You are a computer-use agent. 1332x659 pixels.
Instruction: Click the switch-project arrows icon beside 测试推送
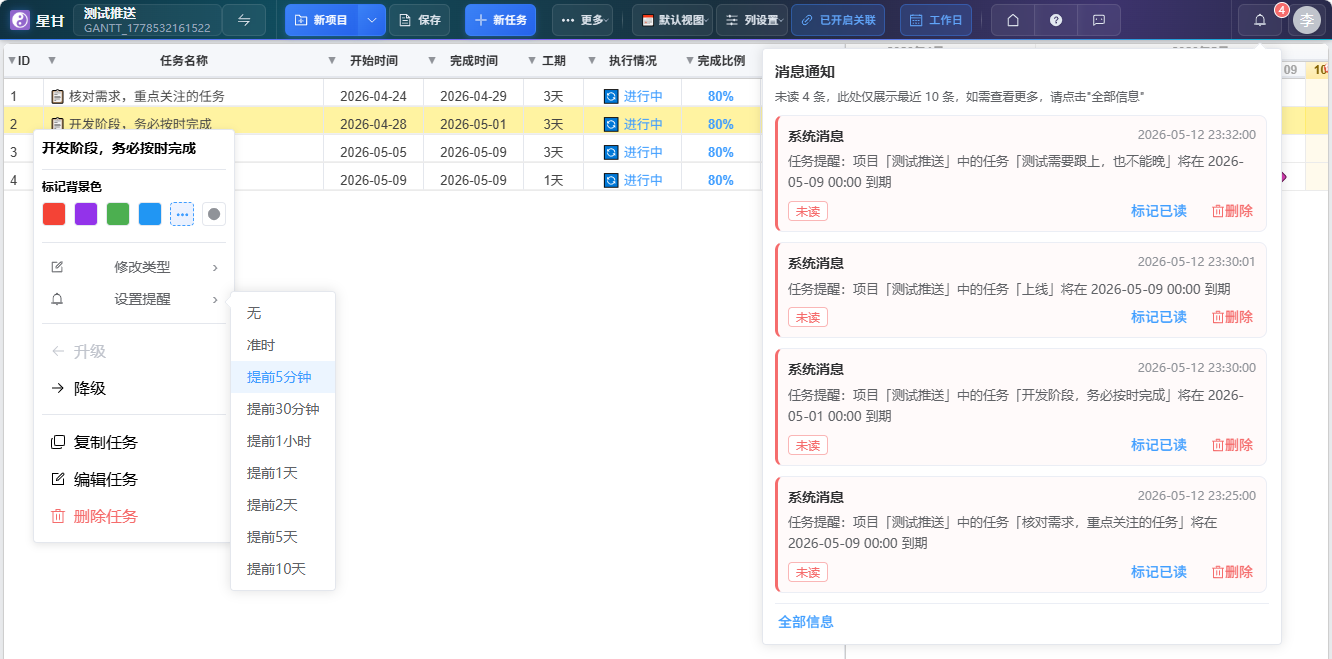click(244, 20)
